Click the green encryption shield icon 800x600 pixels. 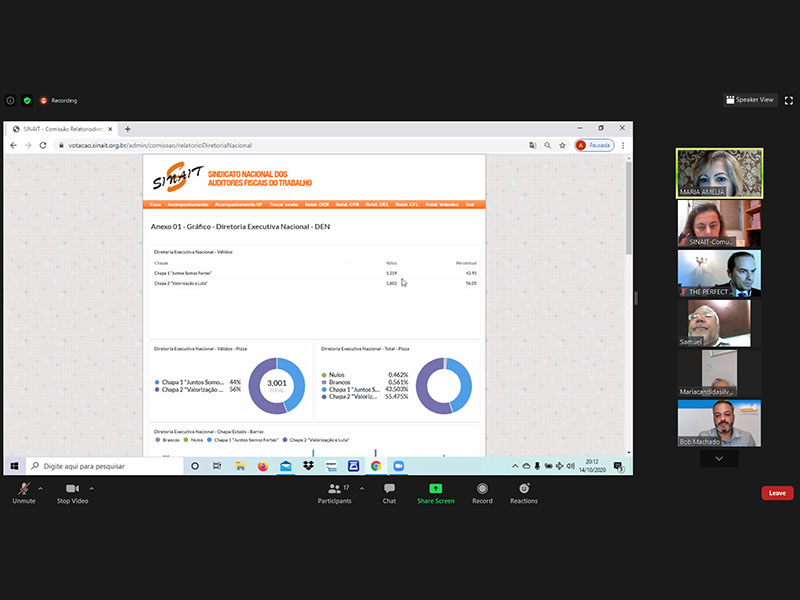point(27,100)
